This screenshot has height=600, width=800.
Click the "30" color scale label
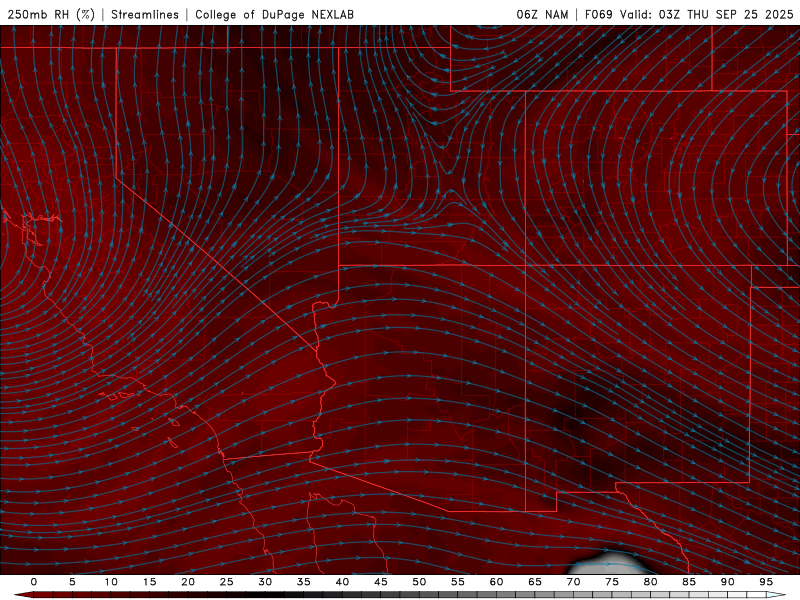(x=265, y=582)
